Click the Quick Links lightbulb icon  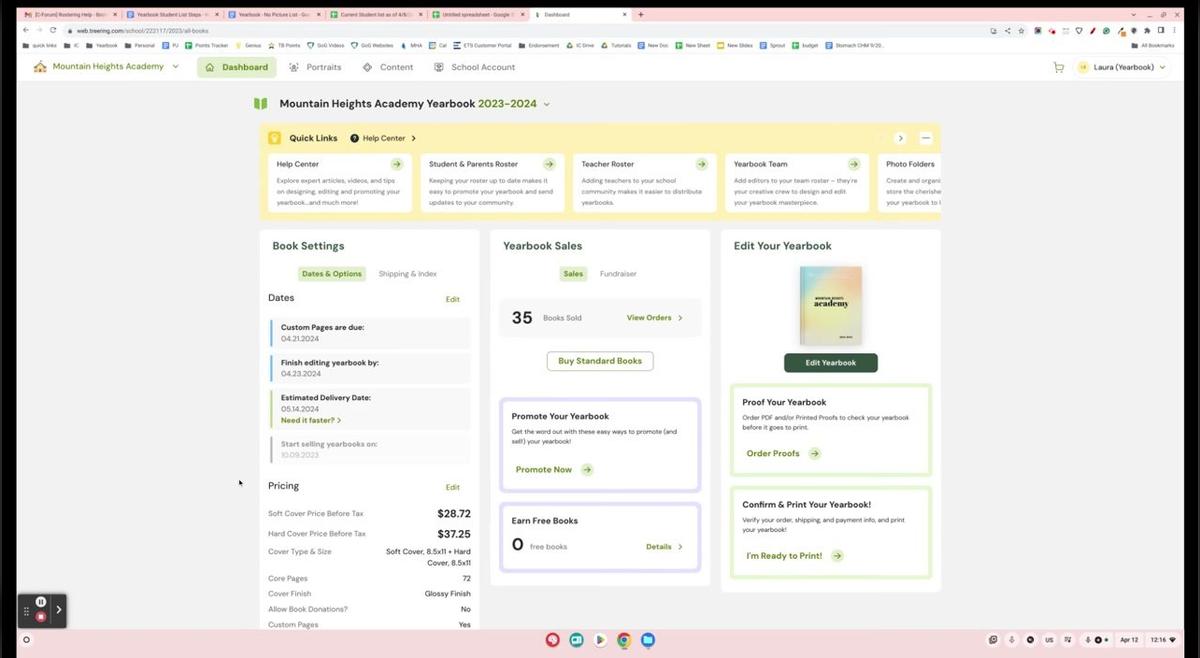275,138
